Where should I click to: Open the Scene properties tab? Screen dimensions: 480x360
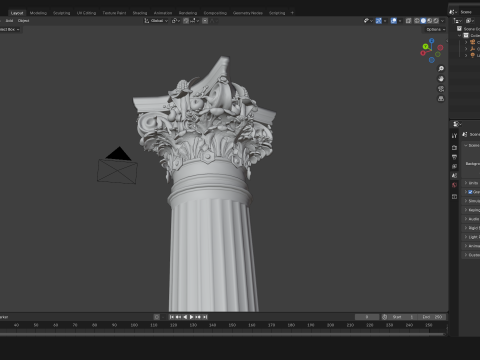coord(454,175)
